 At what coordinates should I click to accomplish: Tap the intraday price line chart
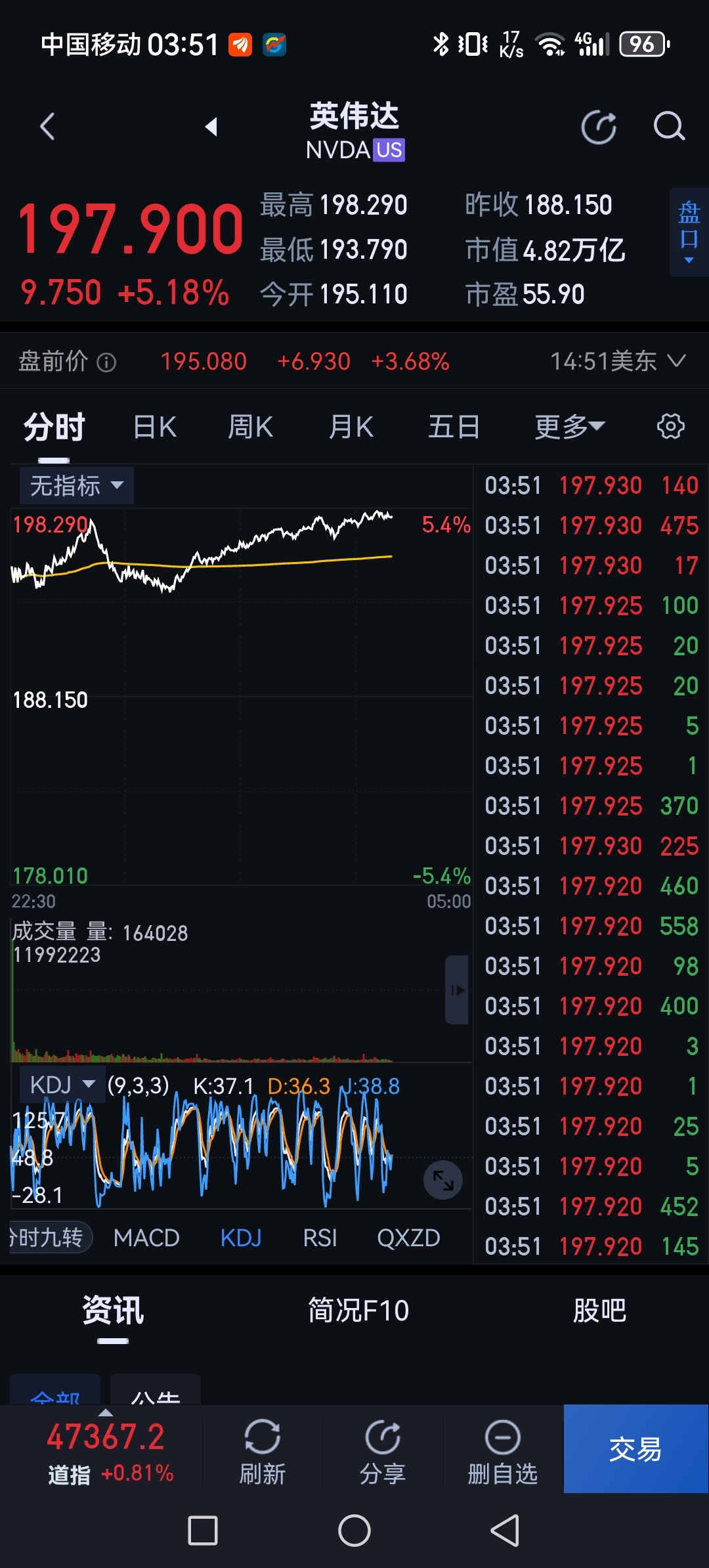pos(241,696)
